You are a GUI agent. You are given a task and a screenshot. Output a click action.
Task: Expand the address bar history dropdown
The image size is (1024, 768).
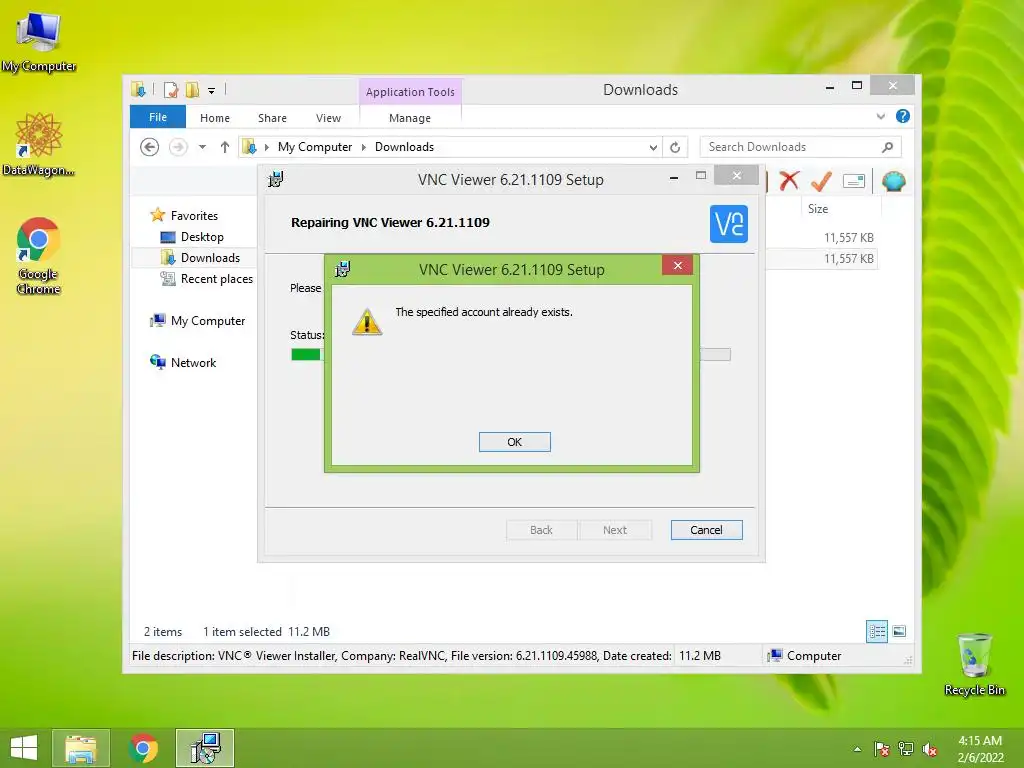[x=653, y=148]
